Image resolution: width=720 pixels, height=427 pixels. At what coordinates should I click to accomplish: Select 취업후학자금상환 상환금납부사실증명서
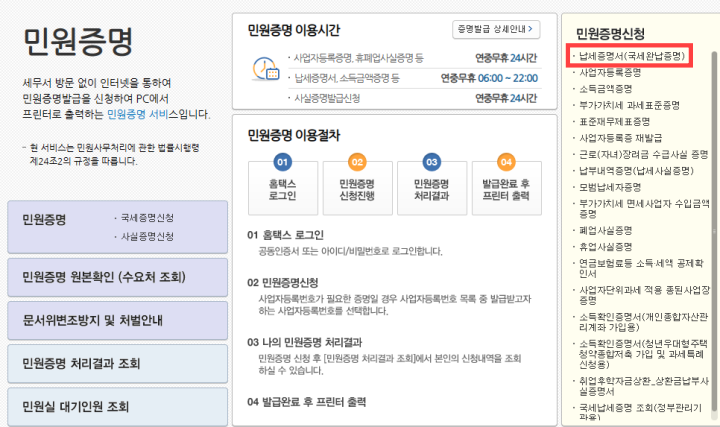click(644, 386)
